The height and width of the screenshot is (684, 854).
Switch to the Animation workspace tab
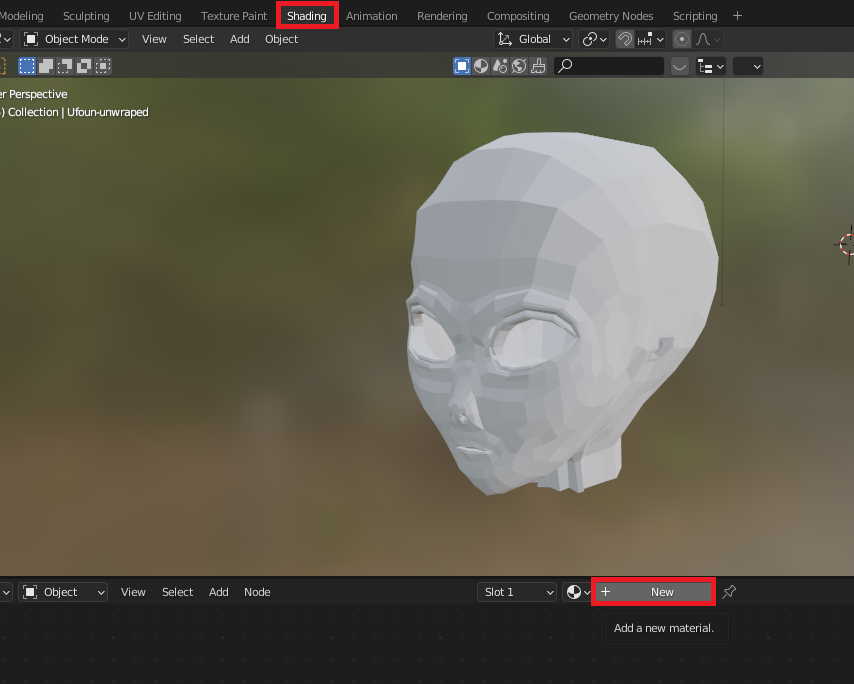click(x=371, y=16)
